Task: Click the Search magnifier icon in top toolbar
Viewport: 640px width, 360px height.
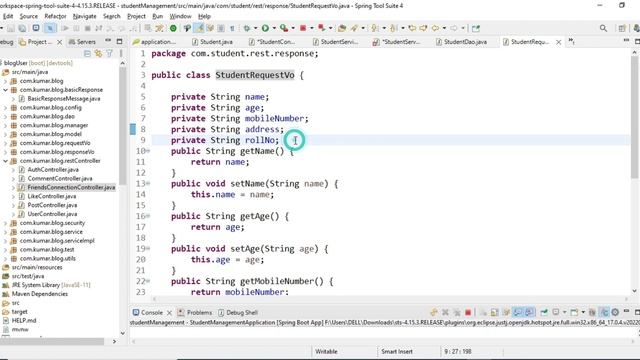Action: (603, 28)
